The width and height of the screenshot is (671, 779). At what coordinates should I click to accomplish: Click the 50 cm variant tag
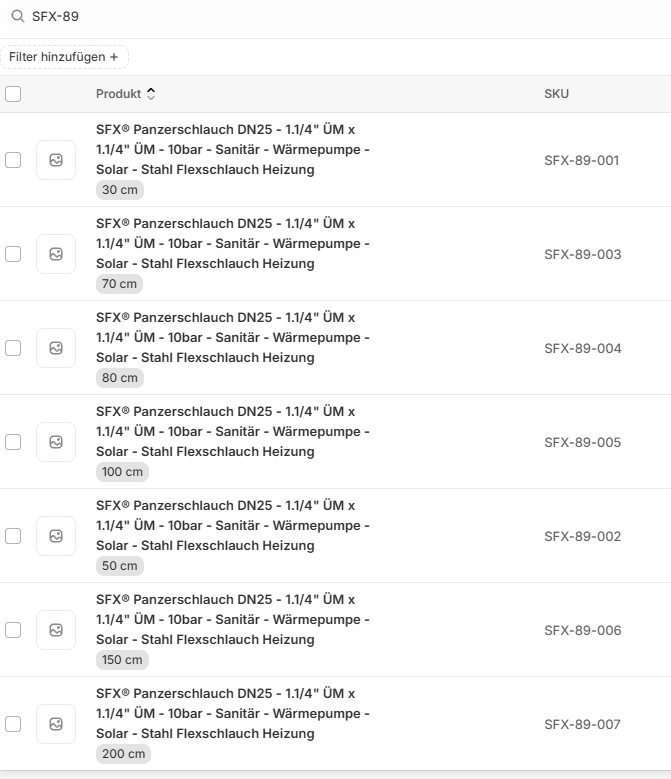click(x=120, y=566)
